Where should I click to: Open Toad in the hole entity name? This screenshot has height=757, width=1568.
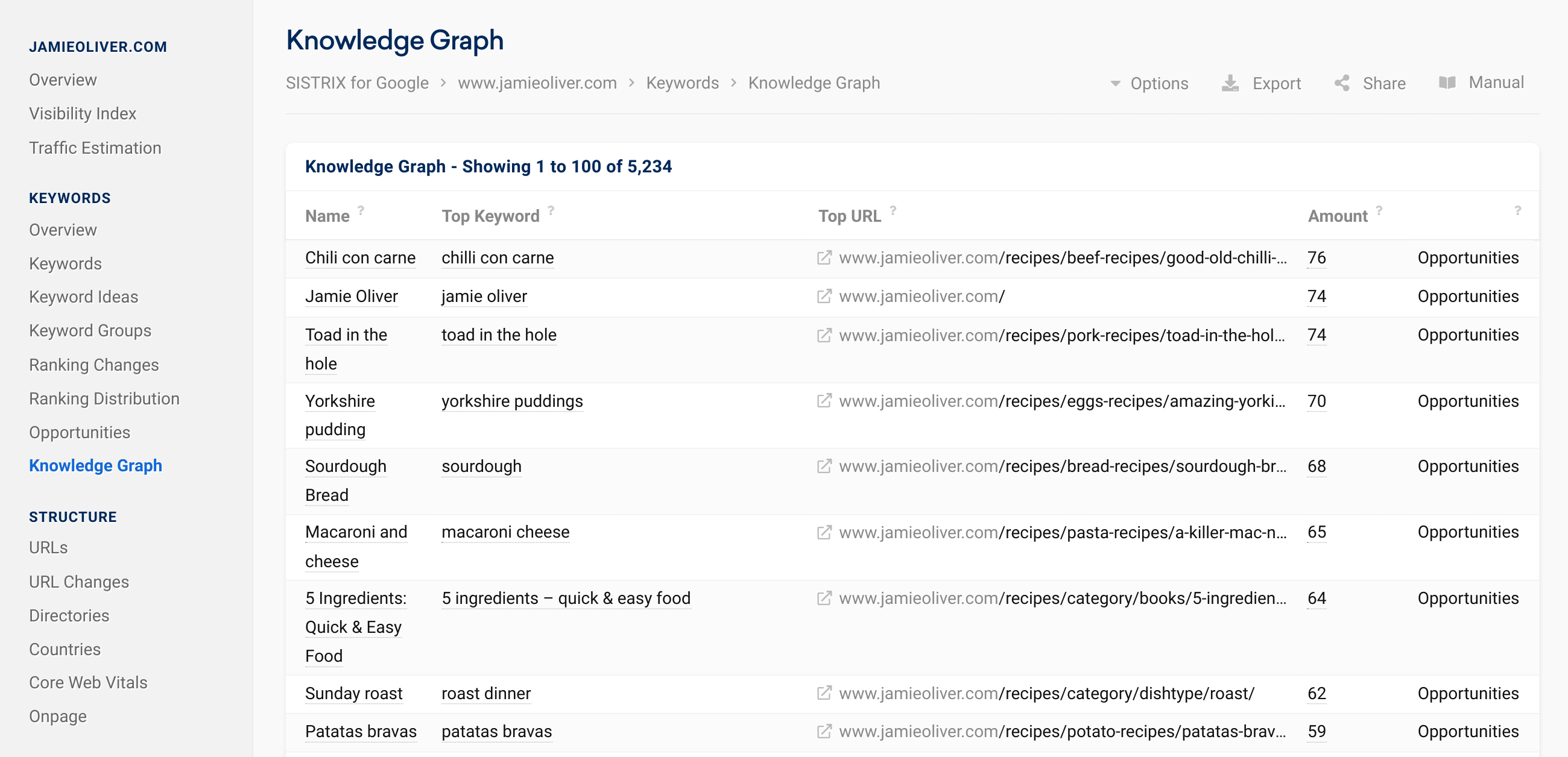(346, 335)
